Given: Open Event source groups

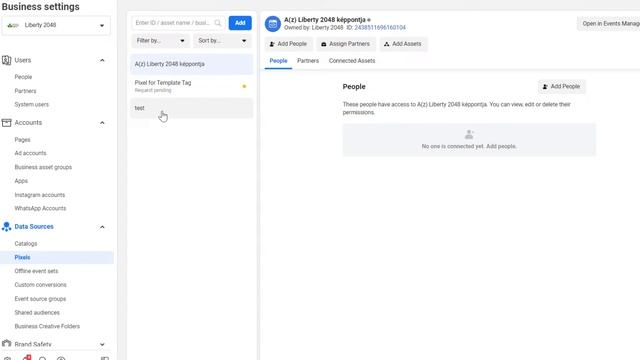Looking at the screenshot, I should coord(40,299).
